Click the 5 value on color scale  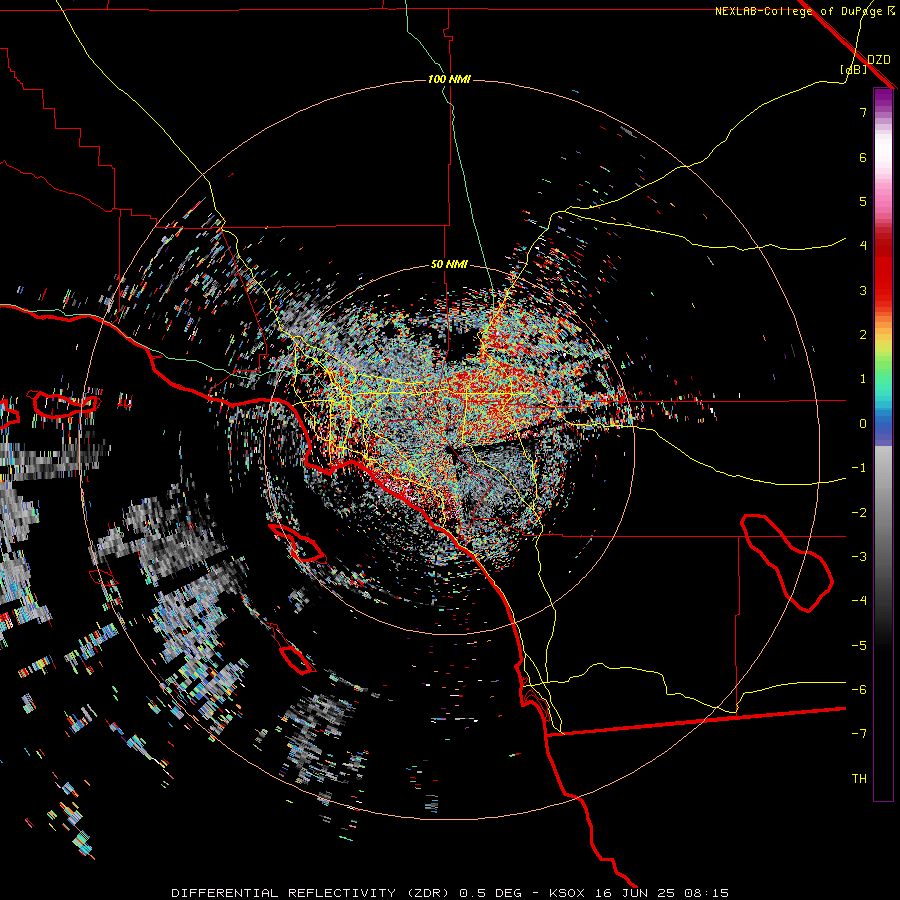863,201
